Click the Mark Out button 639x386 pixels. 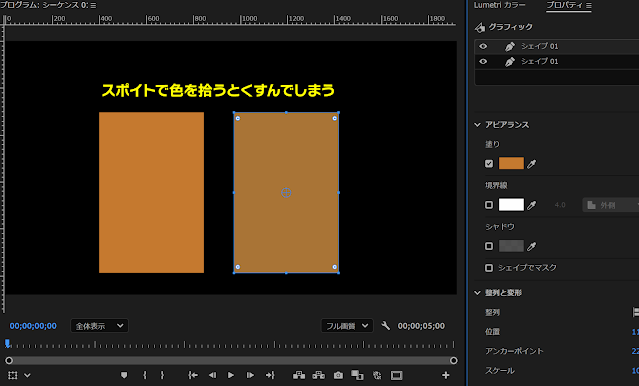pyautogui.click(x=162, y=375)
